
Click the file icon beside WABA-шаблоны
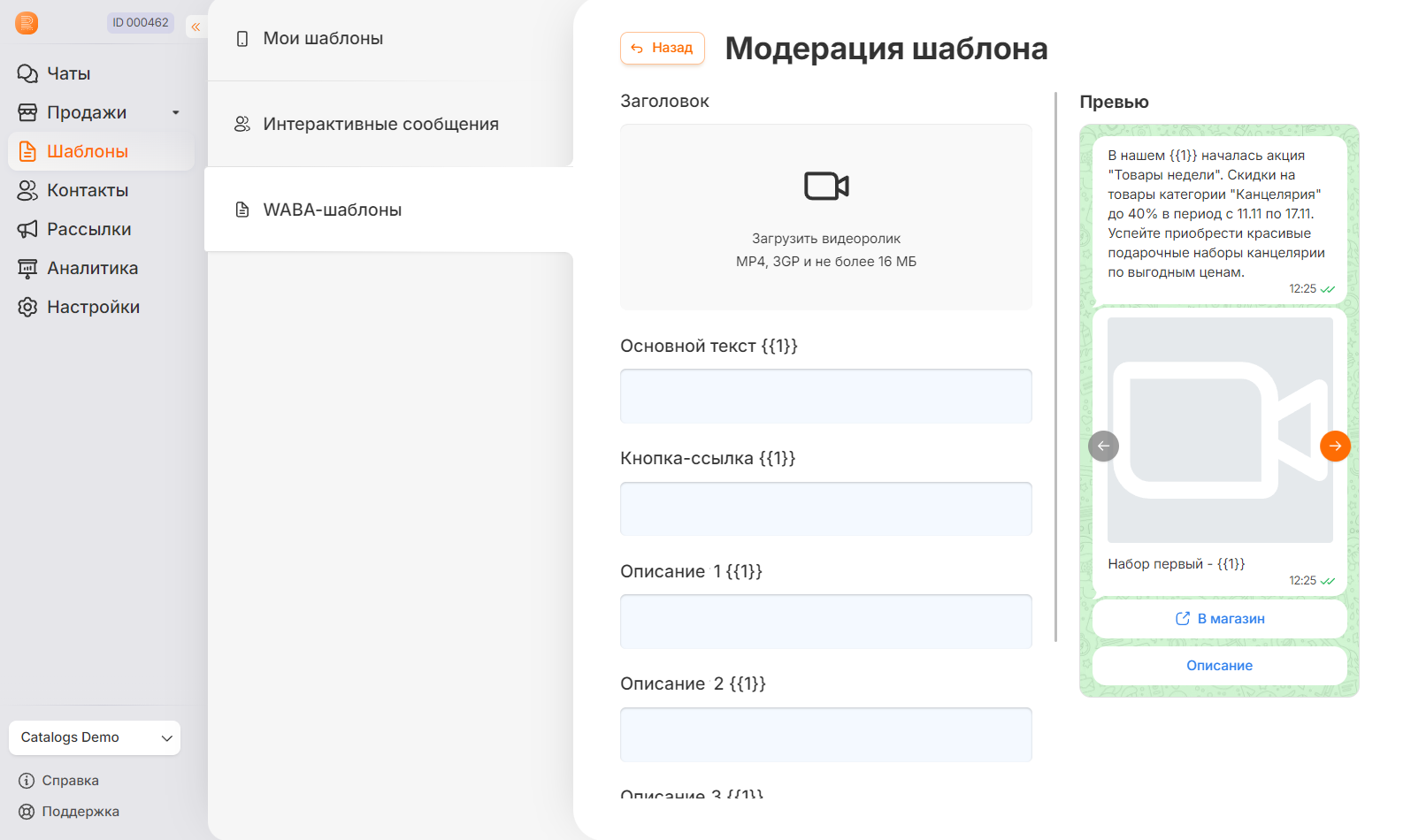[x=242, y=210]
